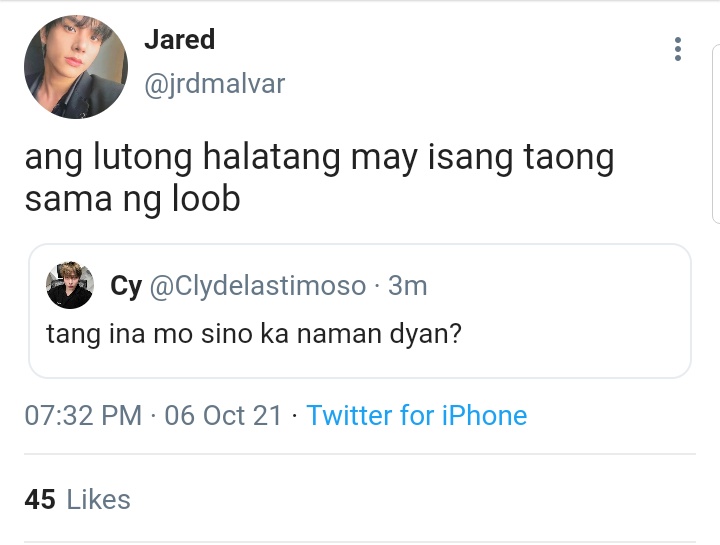Viewport: 720px width, 545px height.
Task: Click the @Clydelastimoso handle in quoted tweet
Action: [x=258, y=286]
